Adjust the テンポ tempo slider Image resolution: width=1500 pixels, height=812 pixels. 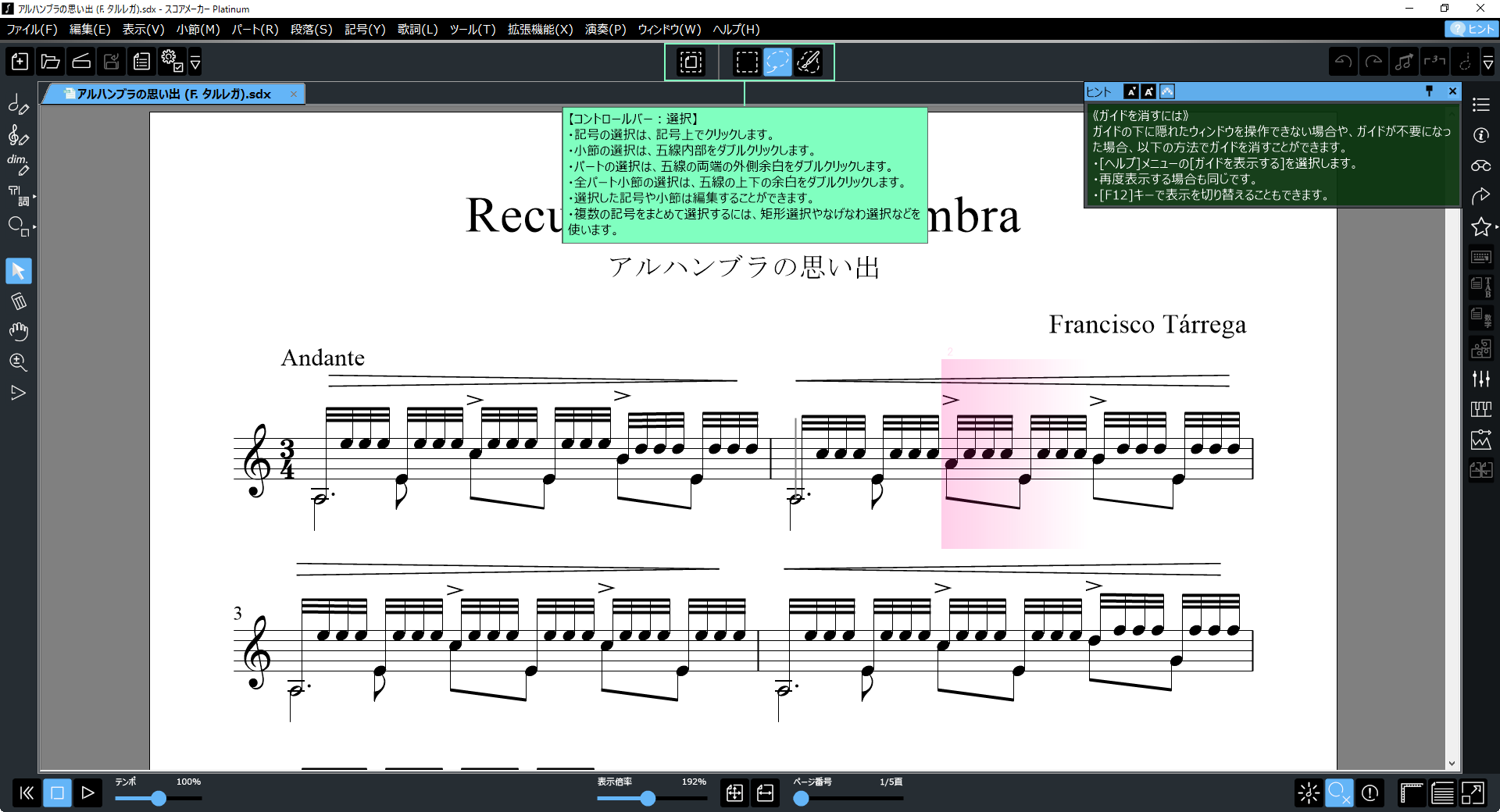coord(159,798)
